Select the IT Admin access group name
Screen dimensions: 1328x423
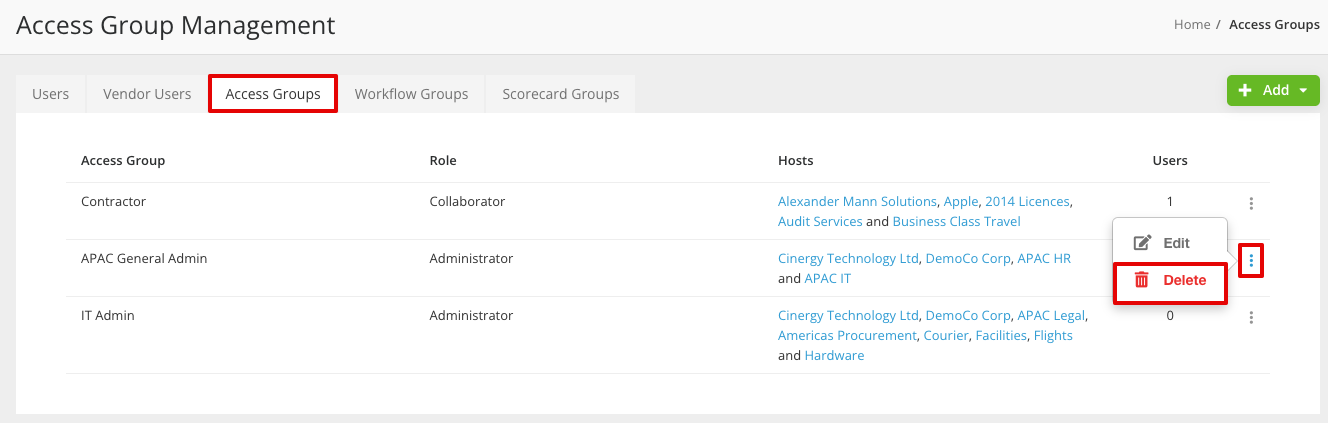click(108, 315)
